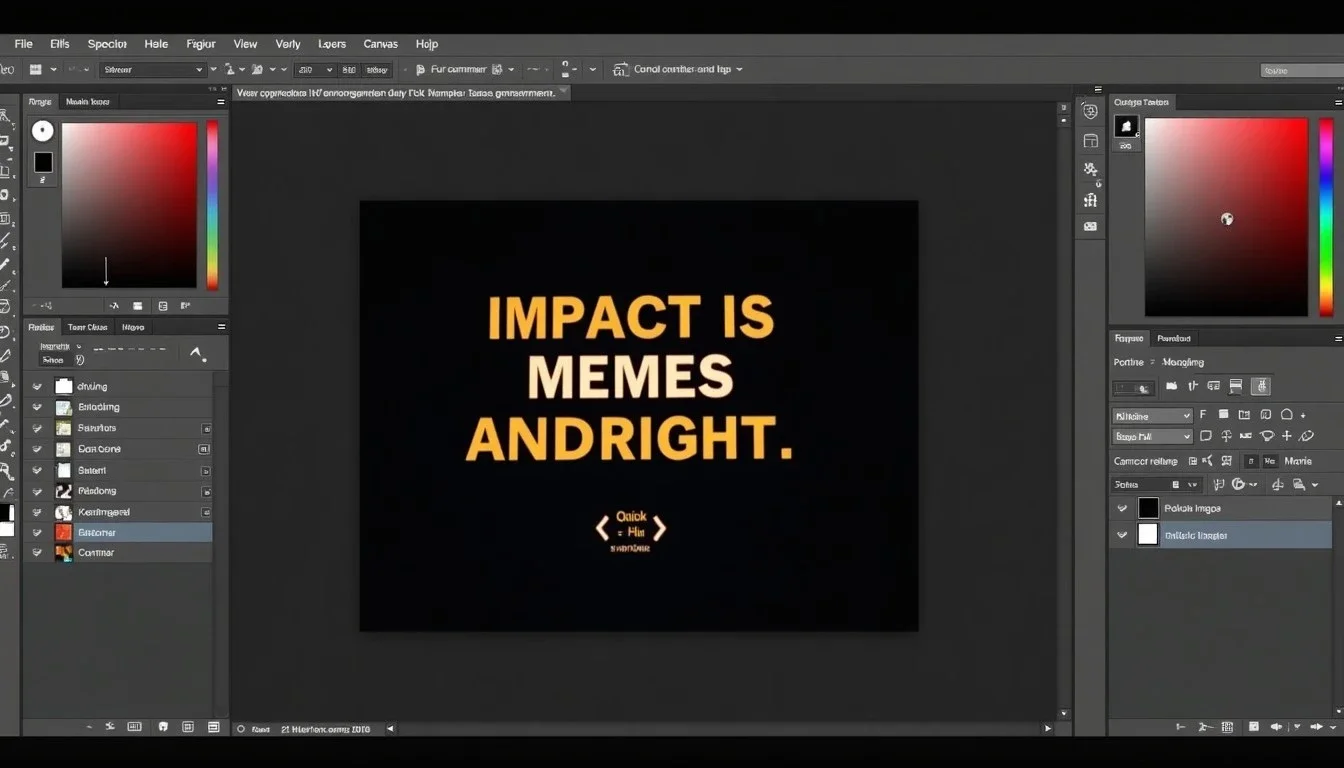Click the lock icon on Banrlors layer row
1344x768 pixels.
click(x=205, y=428)
